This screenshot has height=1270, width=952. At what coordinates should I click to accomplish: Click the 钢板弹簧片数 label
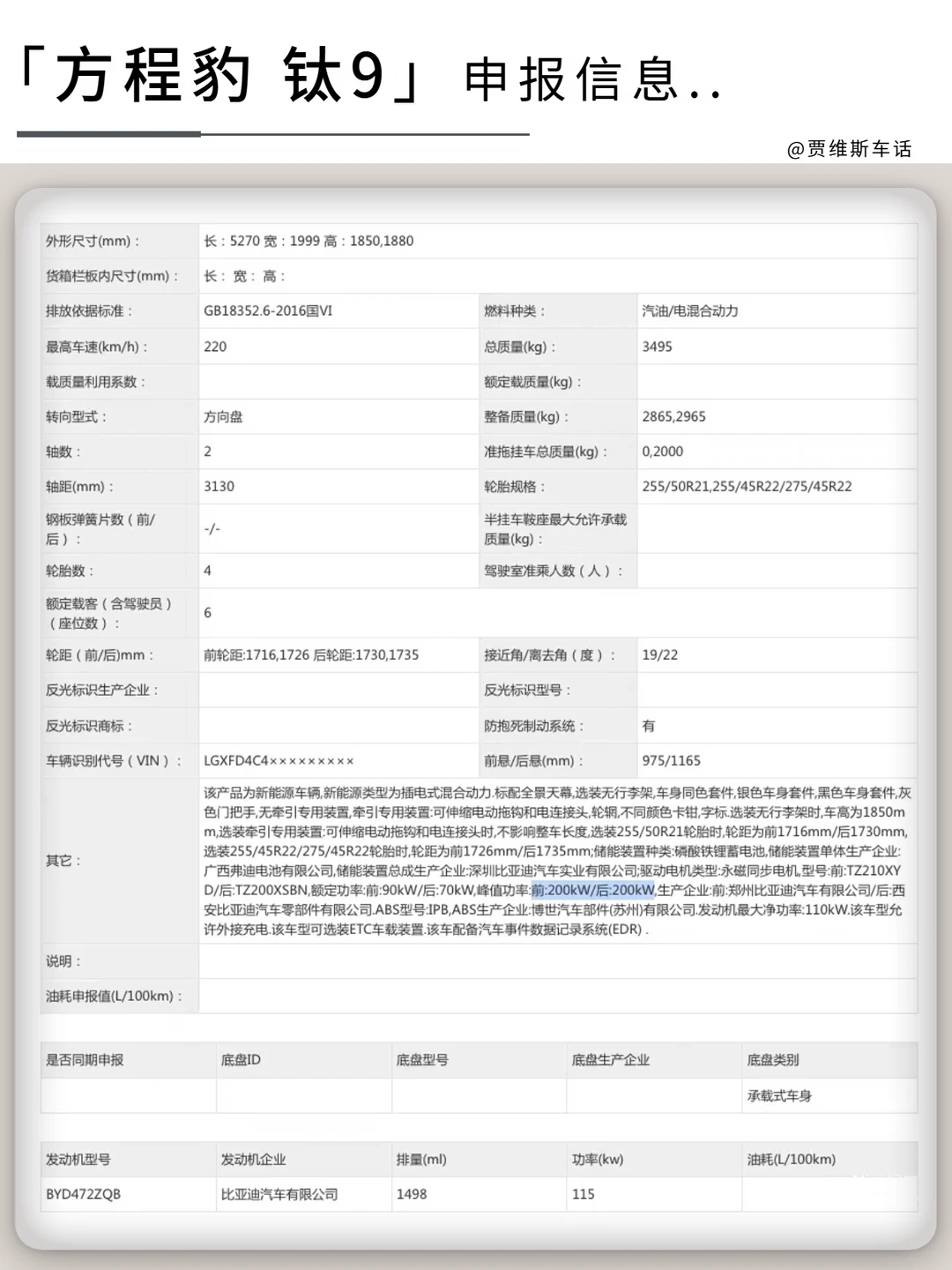tap(100, 528)
